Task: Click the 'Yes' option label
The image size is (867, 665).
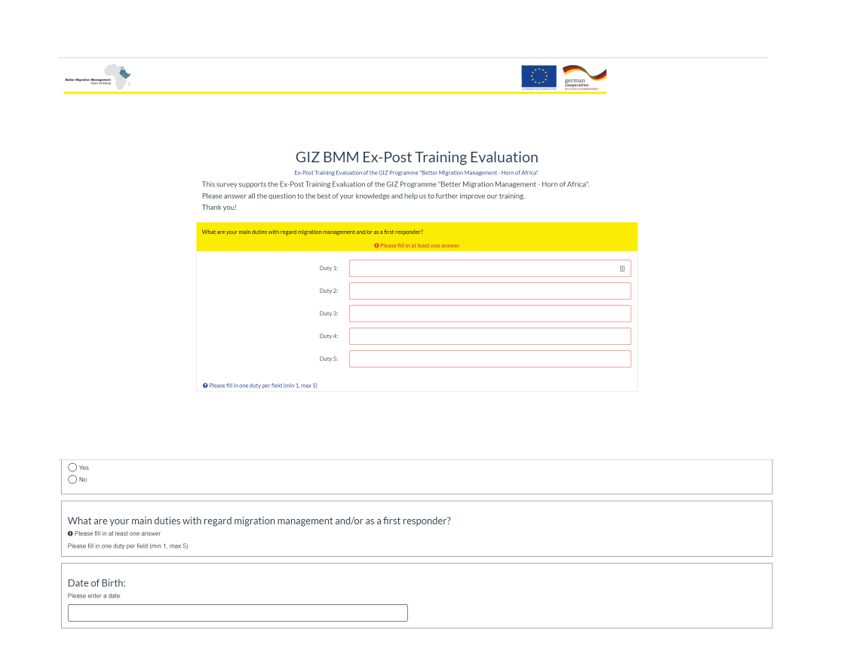Action: (84, 468)
